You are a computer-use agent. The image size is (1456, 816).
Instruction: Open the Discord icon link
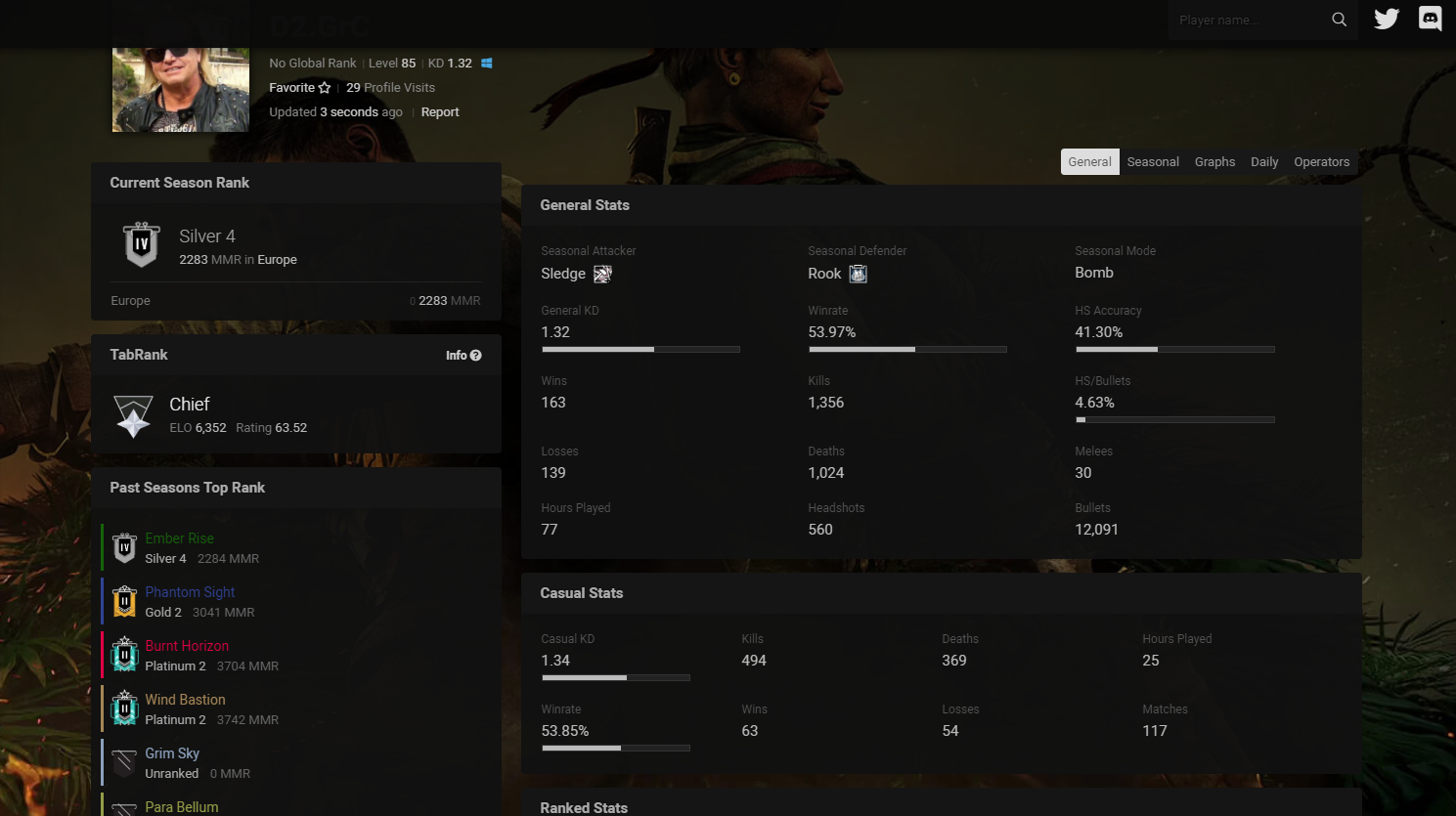1430,20
